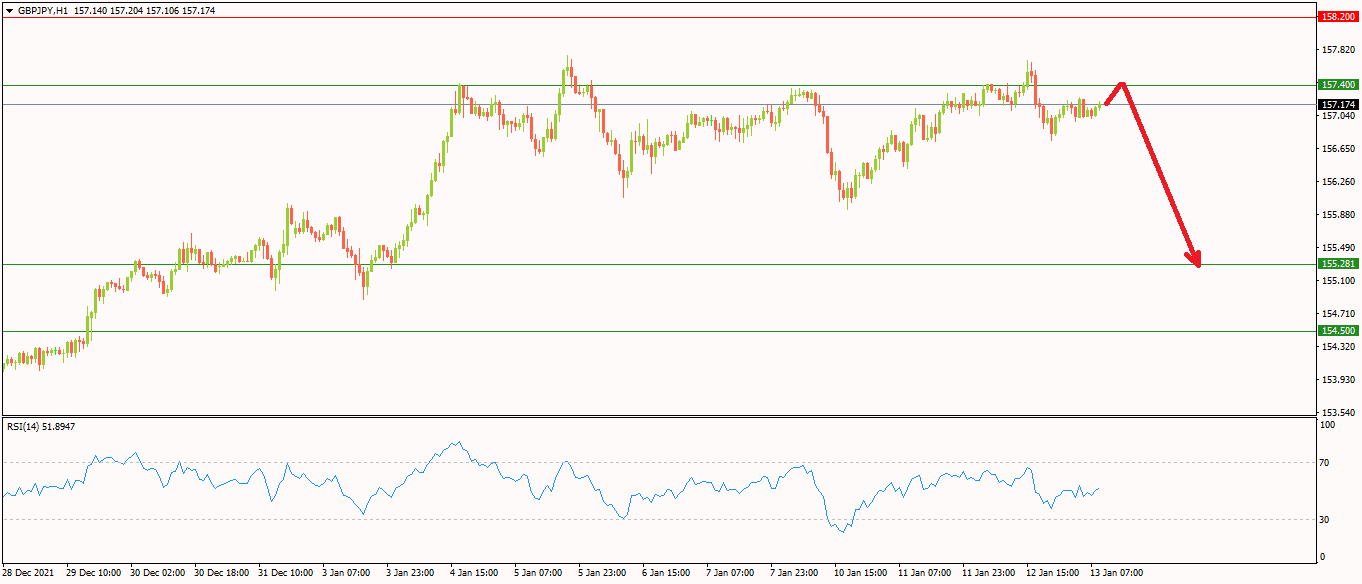Click the 4 Jan 15:00 time label

(475, 573)
